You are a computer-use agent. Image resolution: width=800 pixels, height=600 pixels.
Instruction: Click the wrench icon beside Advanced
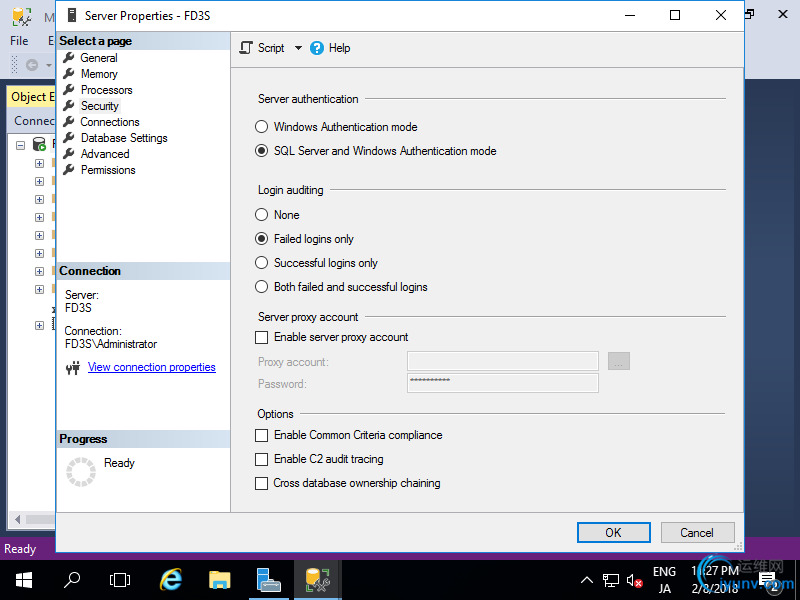pos(69,154)
